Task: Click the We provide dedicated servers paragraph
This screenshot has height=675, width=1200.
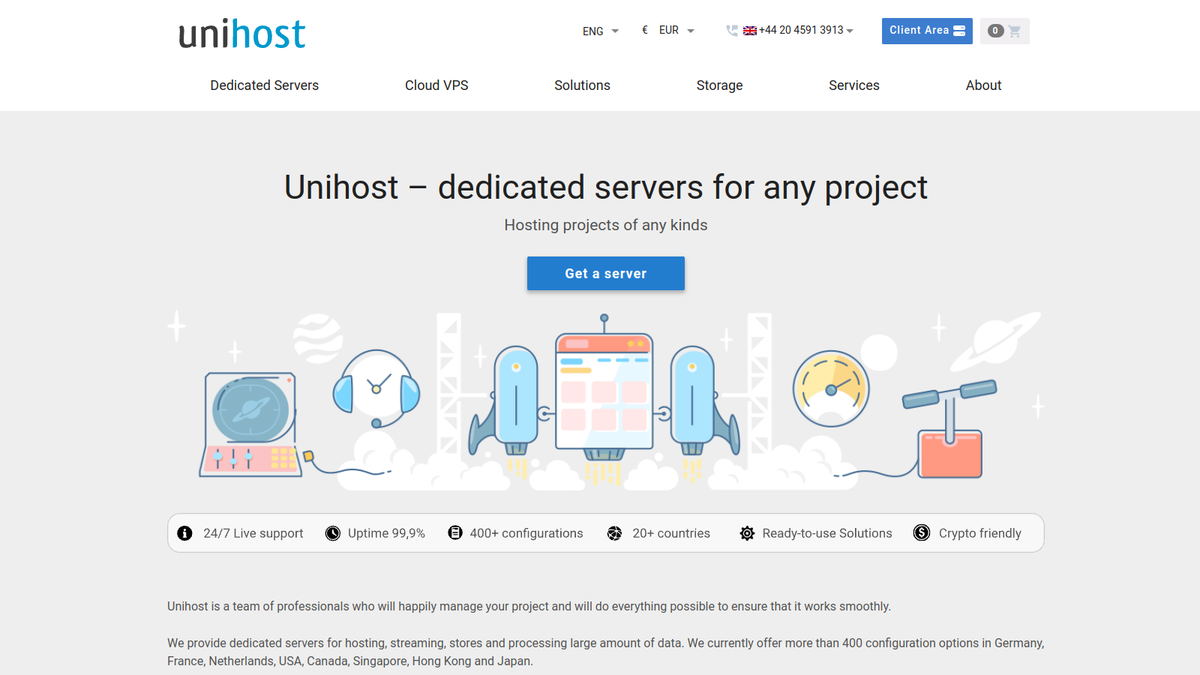Action: 606,652
